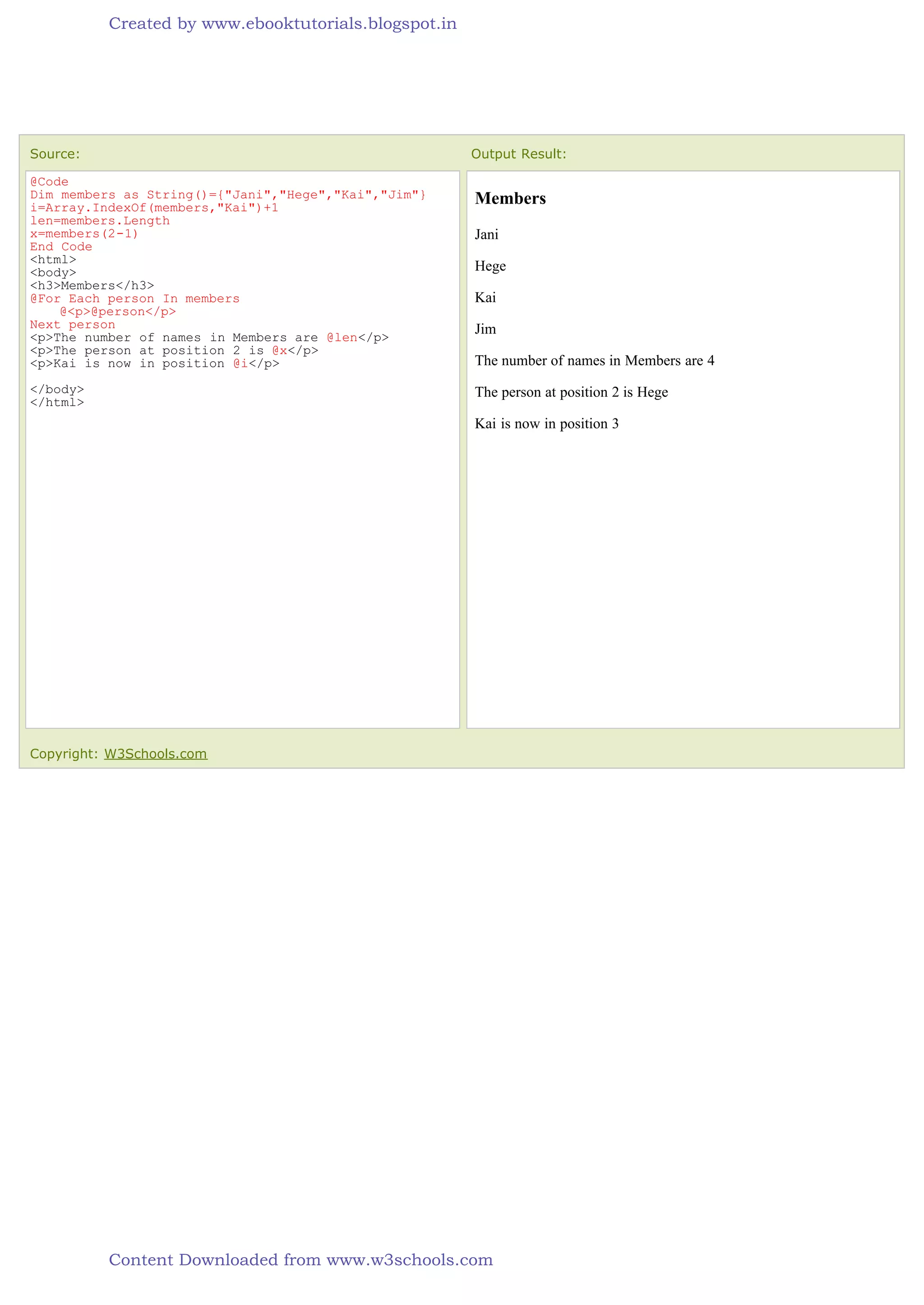The width and height of the screenshot is (924, 1305).
Task: Click the source line ending with '@len</p>'
Action: click(x=209, y=338)
